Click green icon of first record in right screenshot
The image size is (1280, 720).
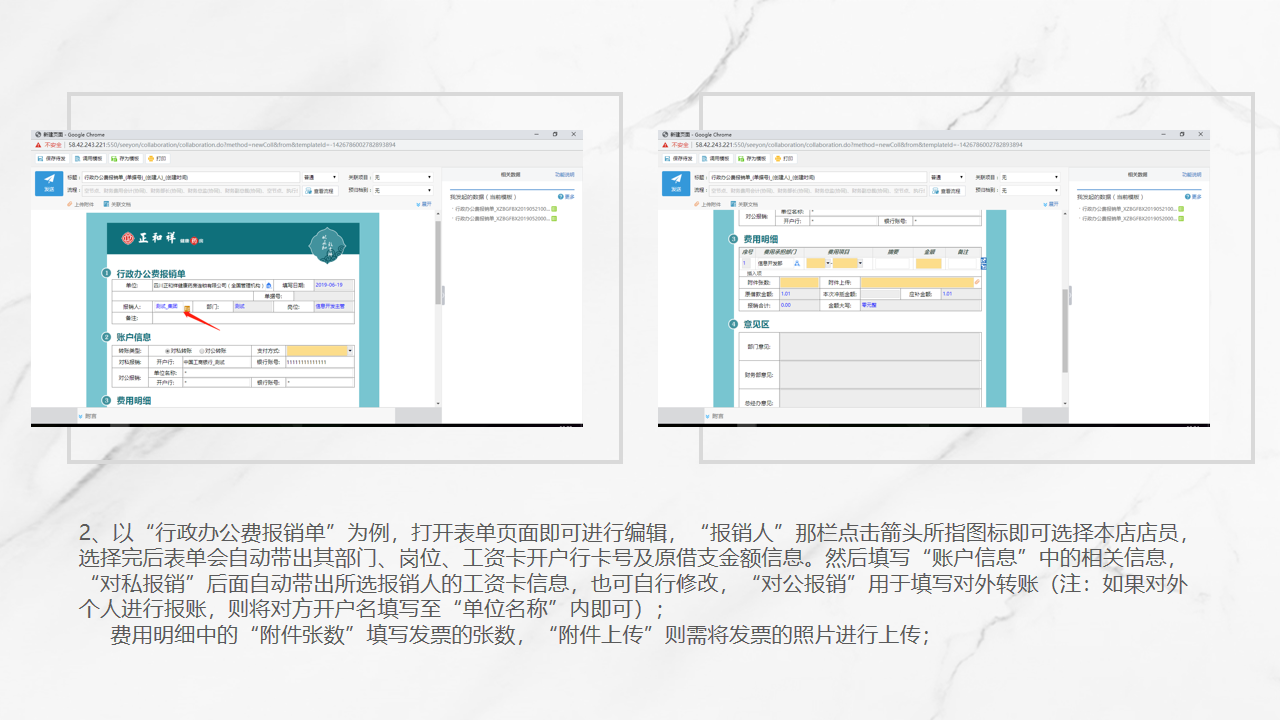1181,209
